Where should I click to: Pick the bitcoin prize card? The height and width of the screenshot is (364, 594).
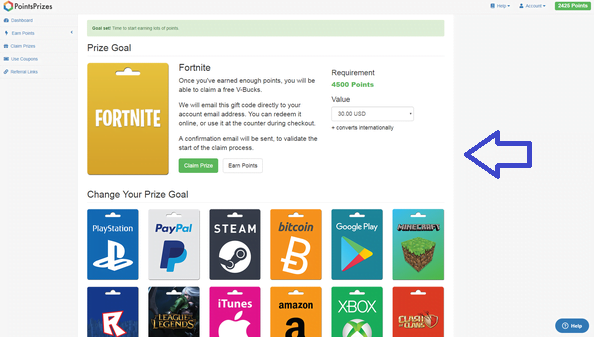click(x=296, y=245)
